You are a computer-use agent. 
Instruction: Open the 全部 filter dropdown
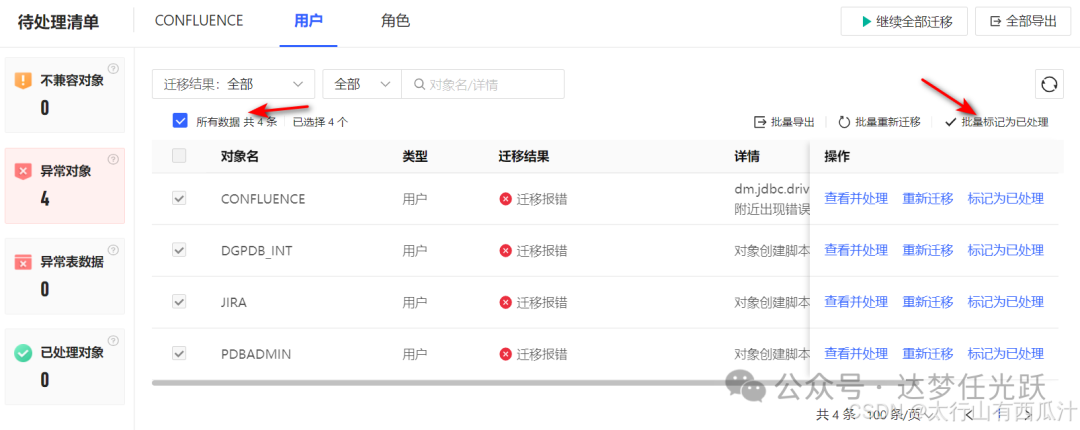pos(362,84)
